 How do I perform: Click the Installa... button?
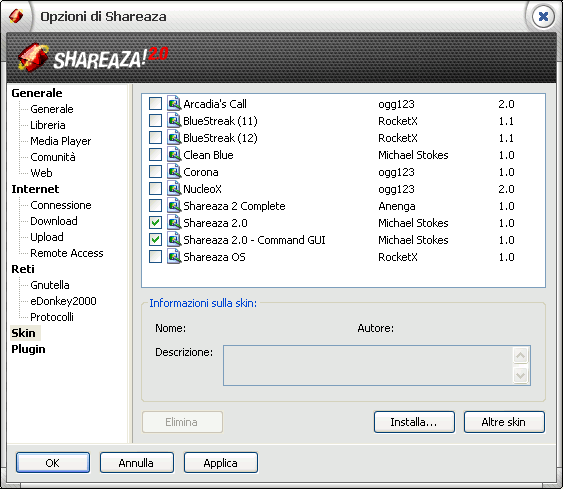click(414, 422)
